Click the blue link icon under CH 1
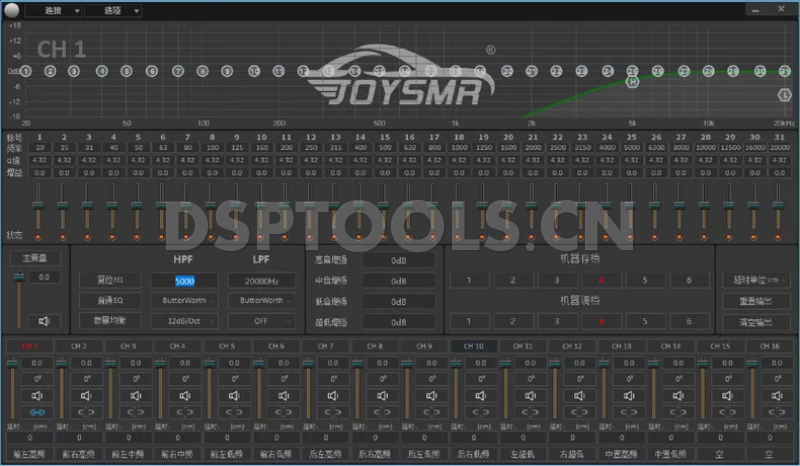This screenshot has height=466, width=800. click(37, 412)
